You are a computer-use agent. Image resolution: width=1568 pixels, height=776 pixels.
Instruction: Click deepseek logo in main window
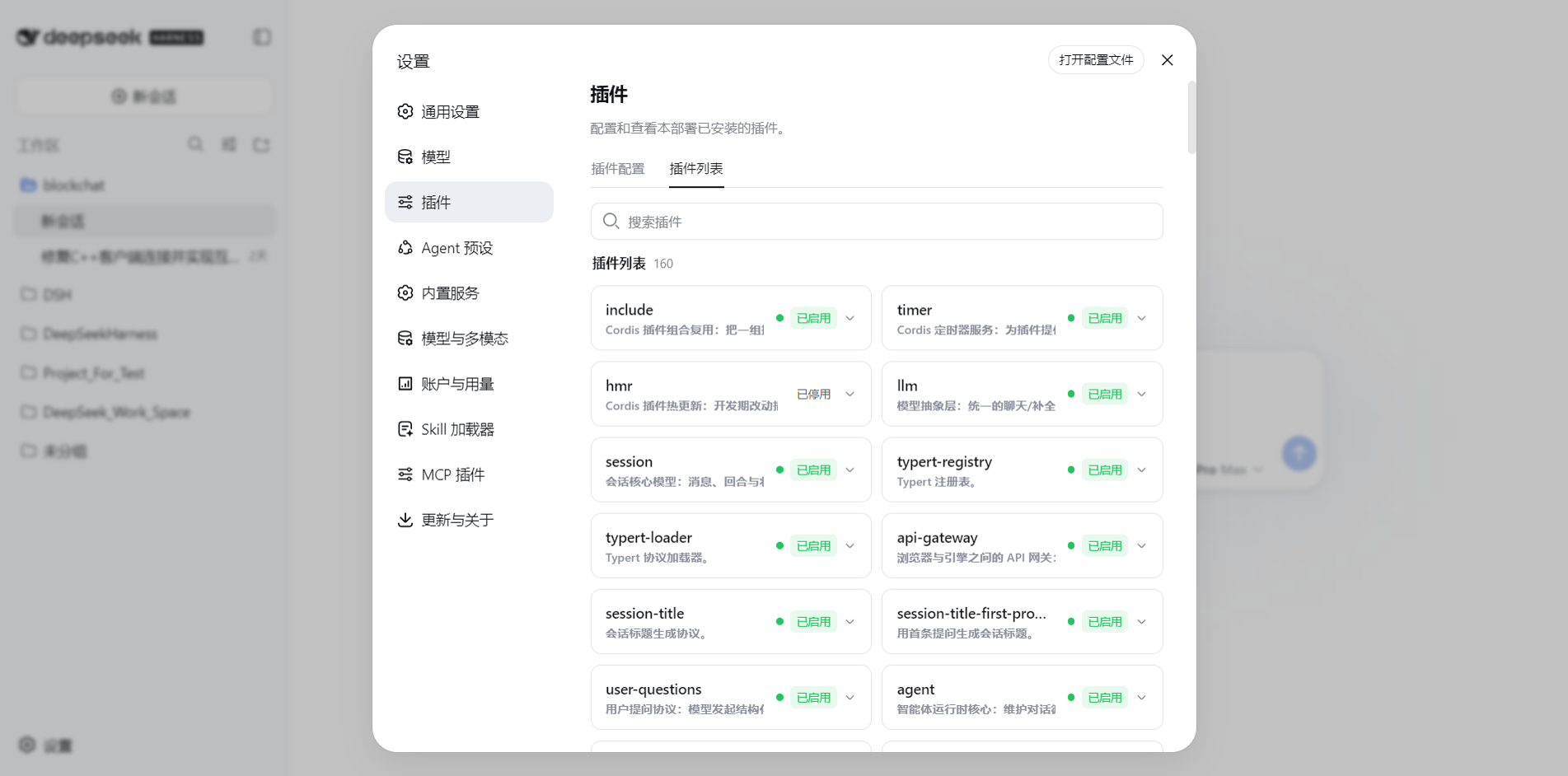pos(110,37)
